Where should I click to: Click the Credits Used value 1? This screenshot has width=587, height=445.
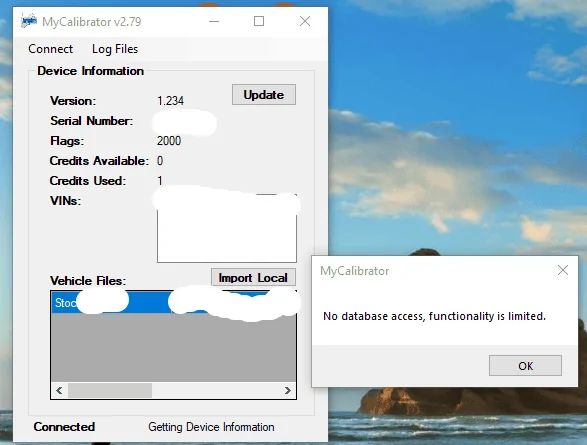point(160,181)
